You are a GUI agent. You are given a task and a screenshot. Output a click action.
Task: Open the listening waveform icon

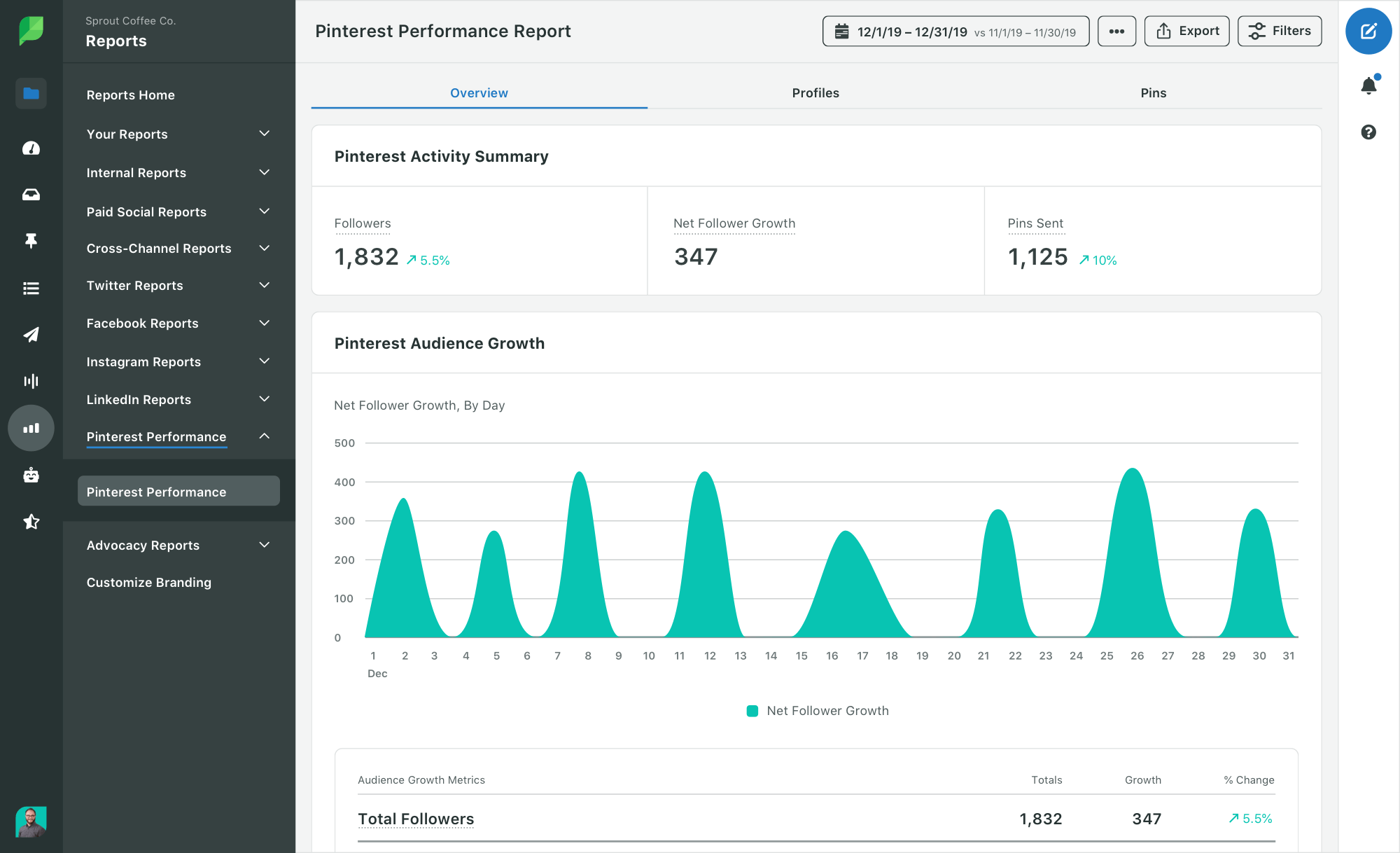point(31,381)
